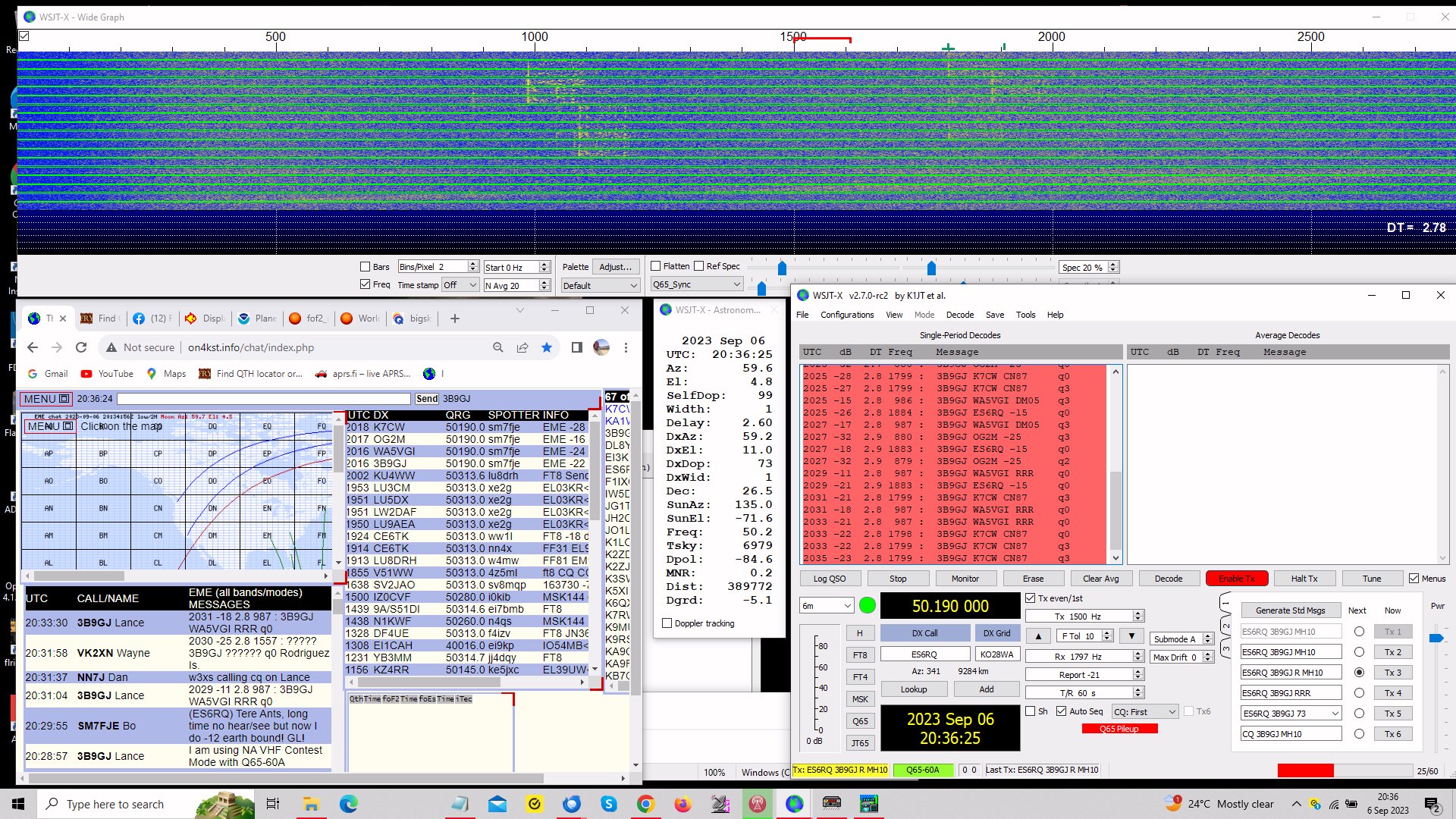Open Skype from the taskbar
This screenshot has height=819, width=1456.
point(608,804)
